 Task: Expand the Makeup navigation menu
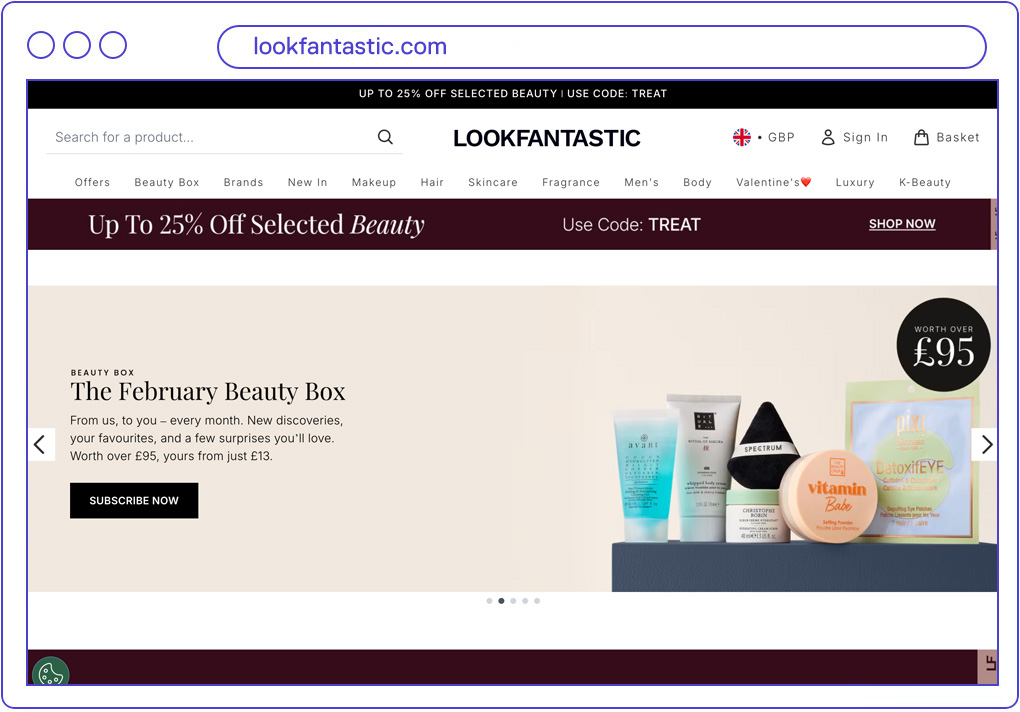click(x=374, y=183)
